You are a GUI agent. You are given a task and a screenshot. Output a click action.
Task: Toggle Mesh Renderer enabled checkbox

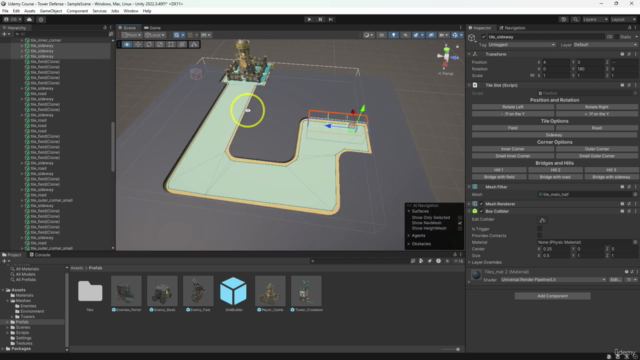click(482, 204)
